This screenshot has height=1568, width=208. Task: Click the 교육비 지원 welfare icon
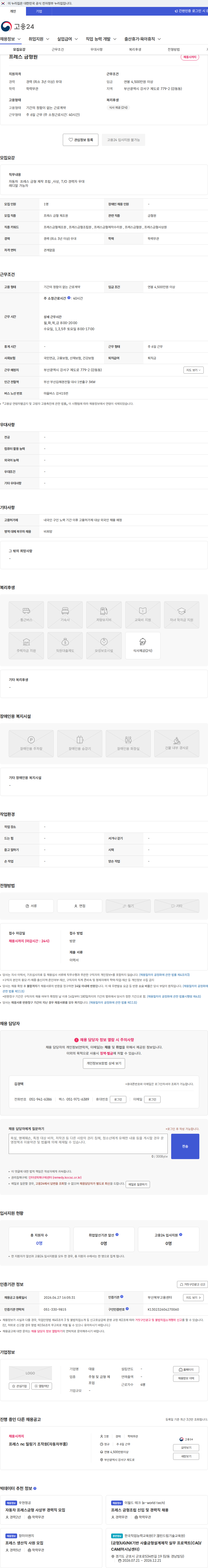[x=143, y=615]
